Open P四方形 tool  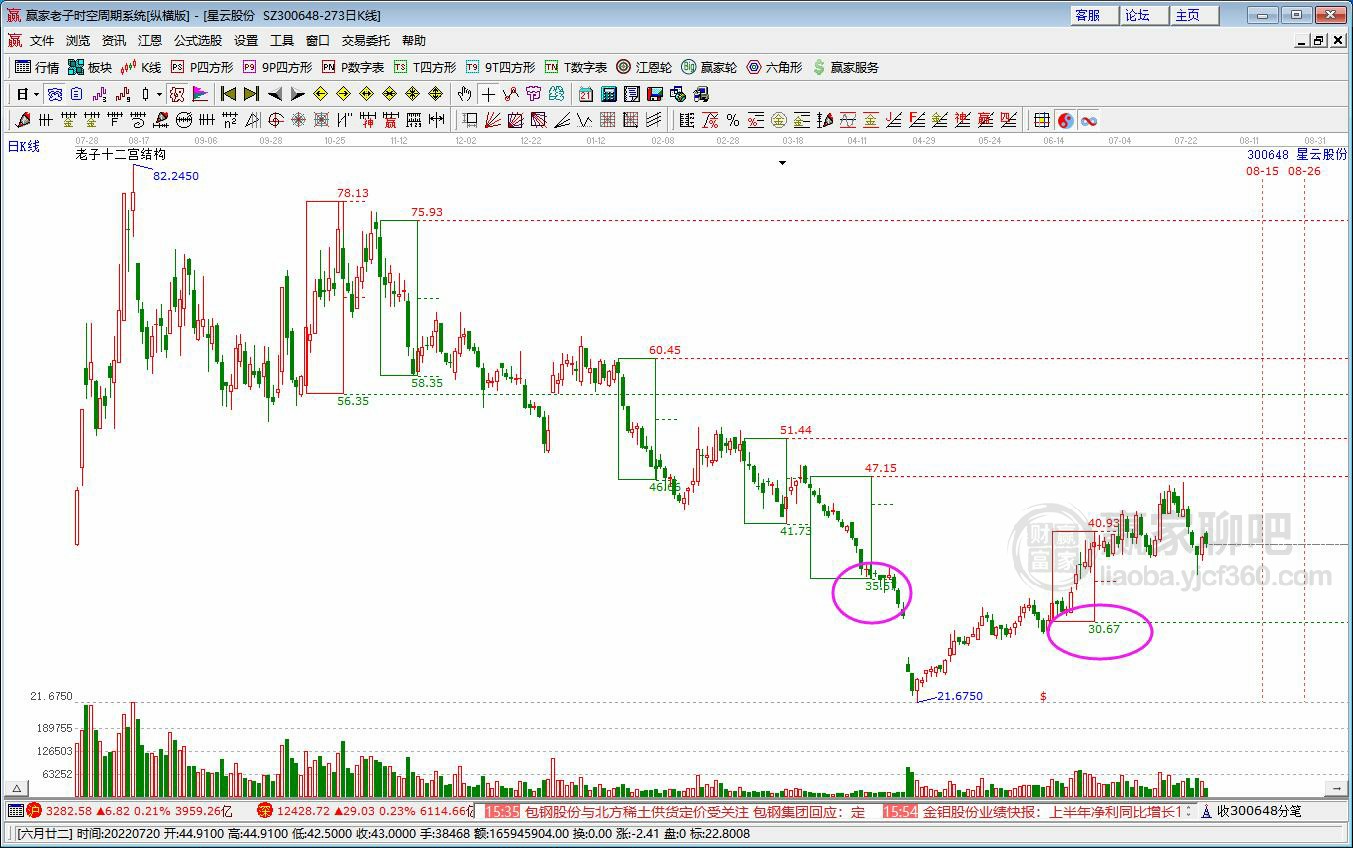(x=201, y=67)
